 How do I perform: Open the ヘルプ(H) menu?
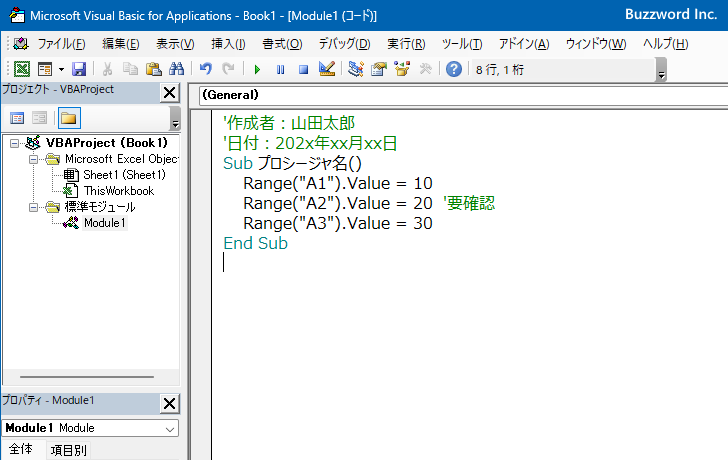[x=665, y=44]
